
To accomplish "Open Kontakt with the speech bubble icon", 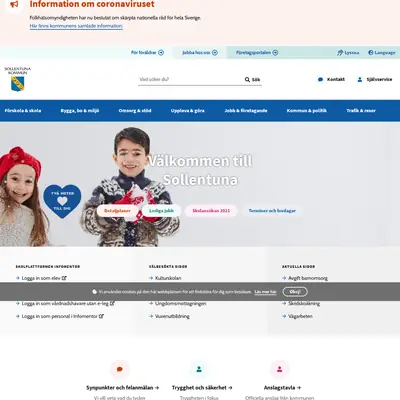I will 331,79.
